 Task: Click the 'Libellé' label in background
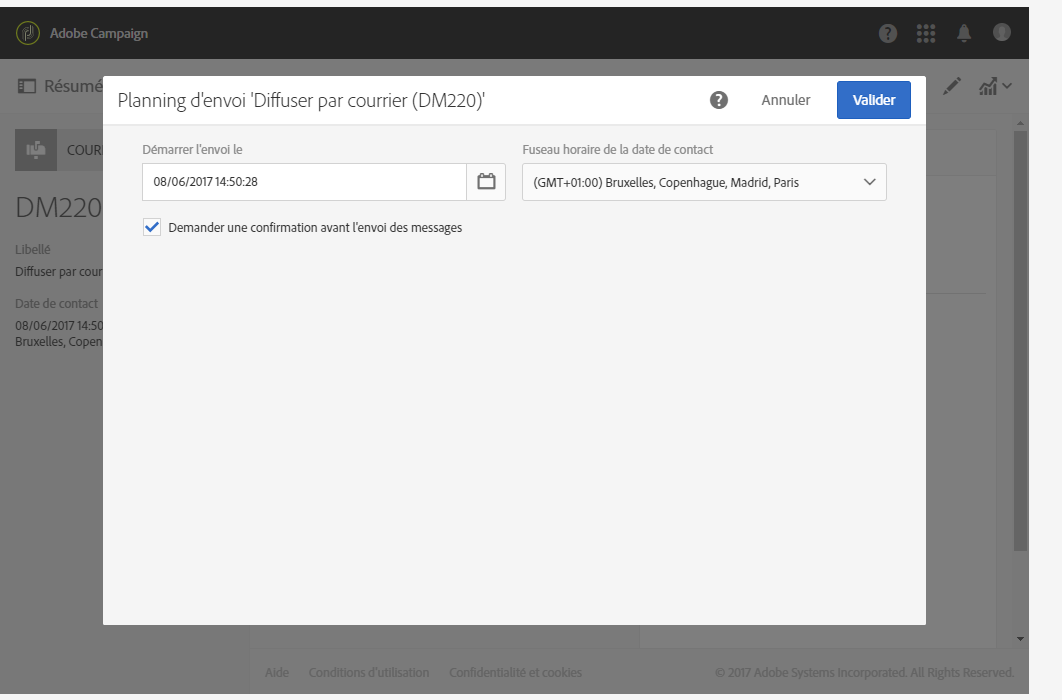click(33, 249)
